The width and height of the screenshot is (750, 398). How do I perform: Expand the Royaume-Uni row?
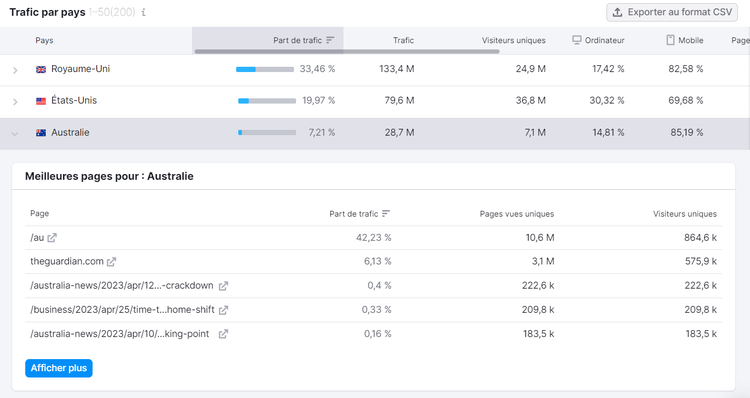pyautogui.click(x=15, y=70)
